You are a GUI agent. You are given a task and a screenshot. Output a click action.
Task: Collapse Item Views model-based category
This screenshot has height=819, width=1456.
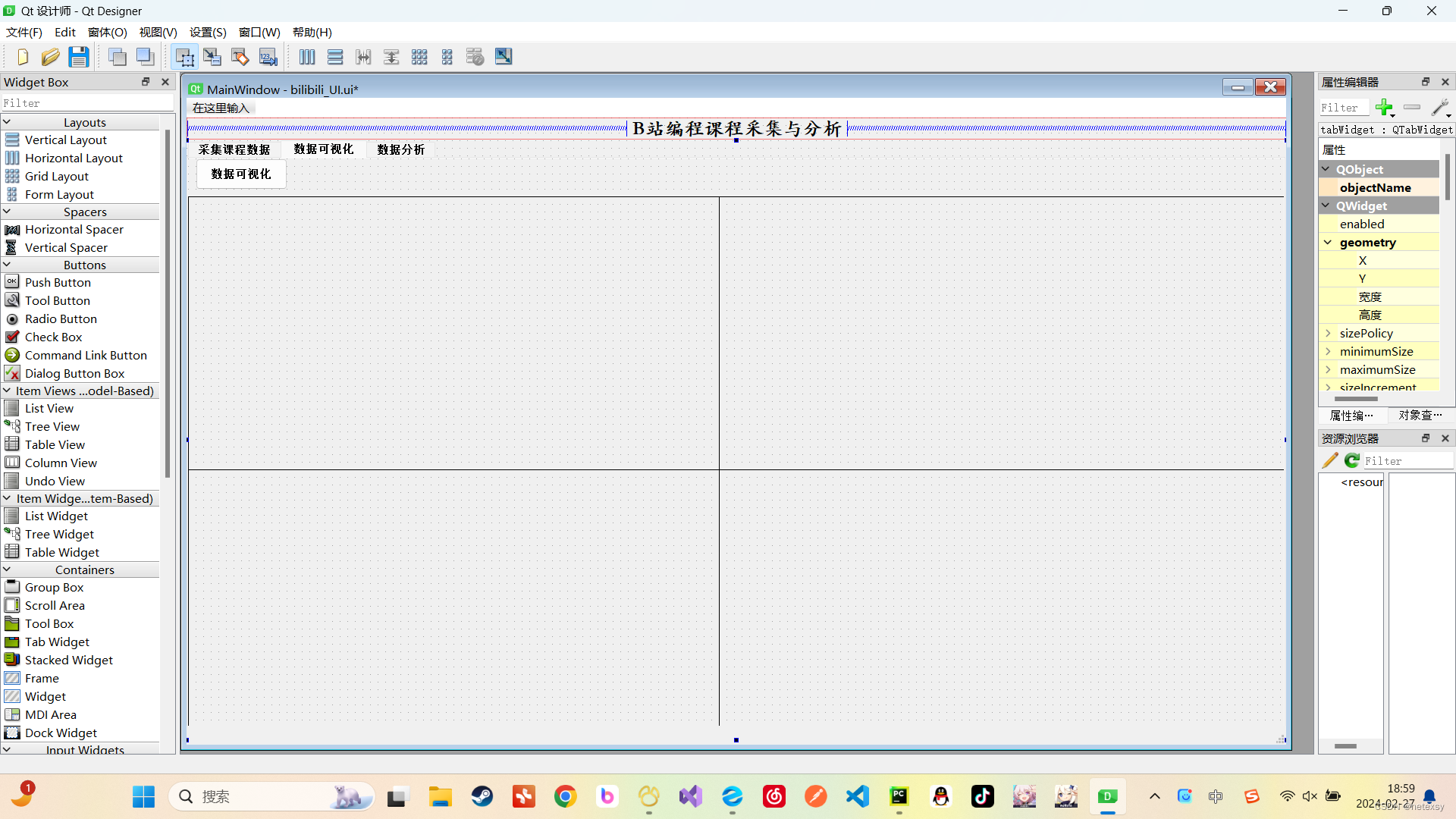pyautogui.click(x=7, y=391)
